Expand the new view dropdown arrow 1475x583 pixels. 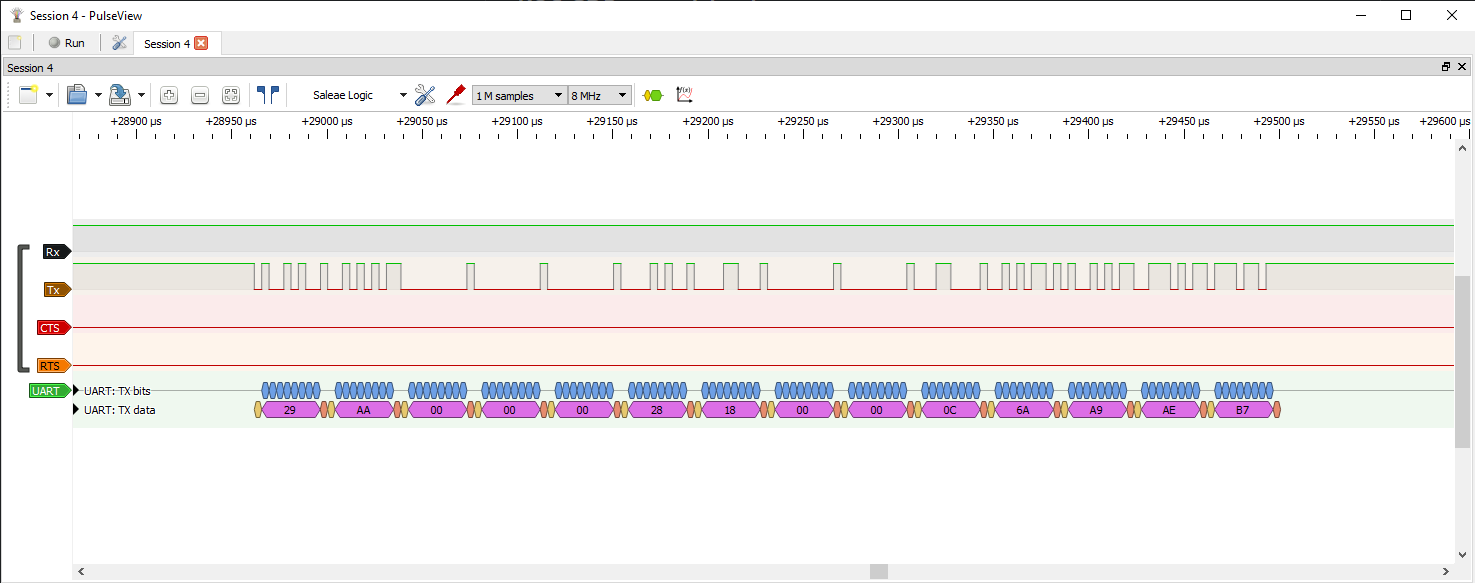(x=49, y=95)
